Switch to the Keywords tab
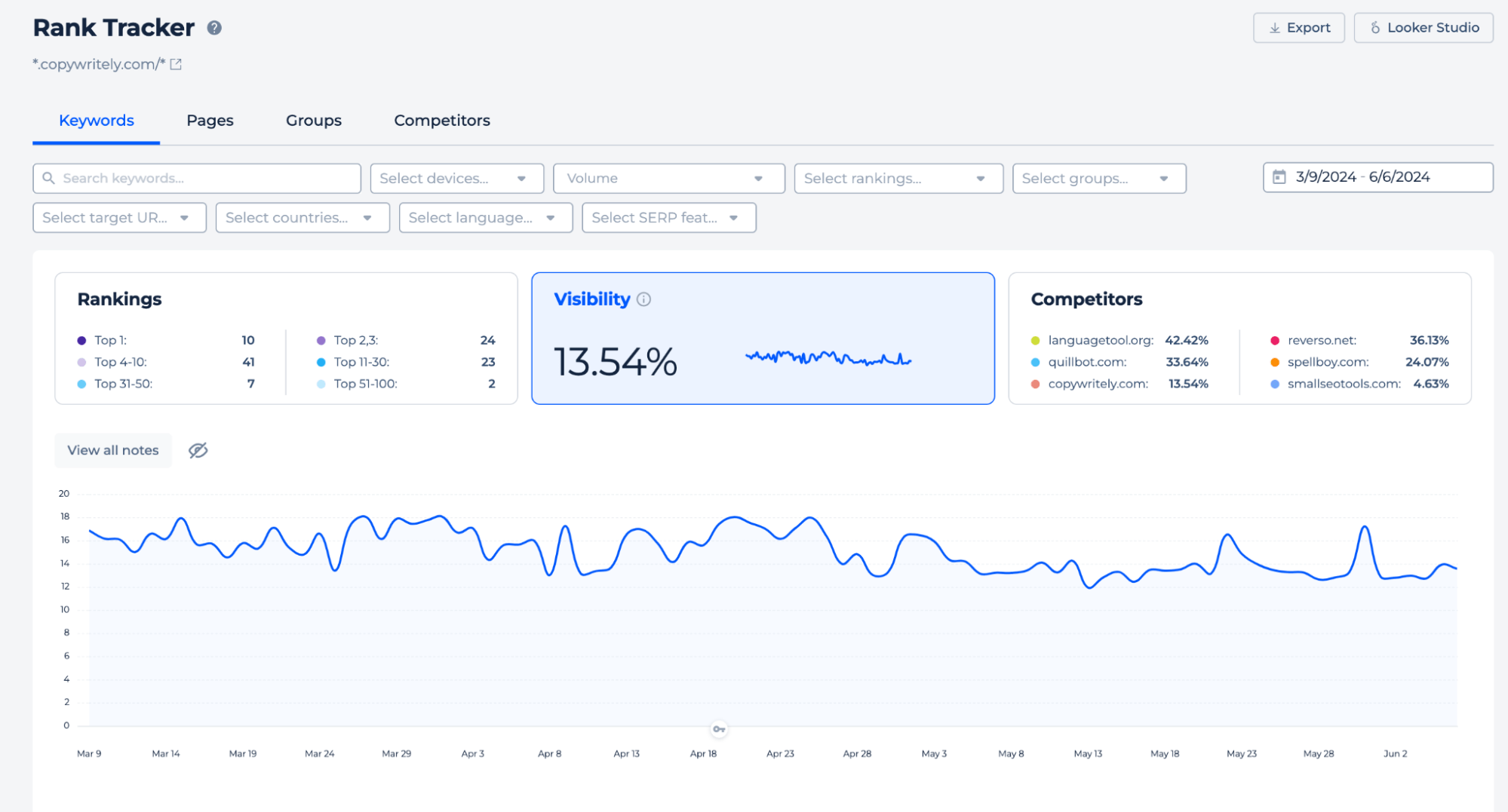This screenshot has width=1508, height=812. click(97, 121)
